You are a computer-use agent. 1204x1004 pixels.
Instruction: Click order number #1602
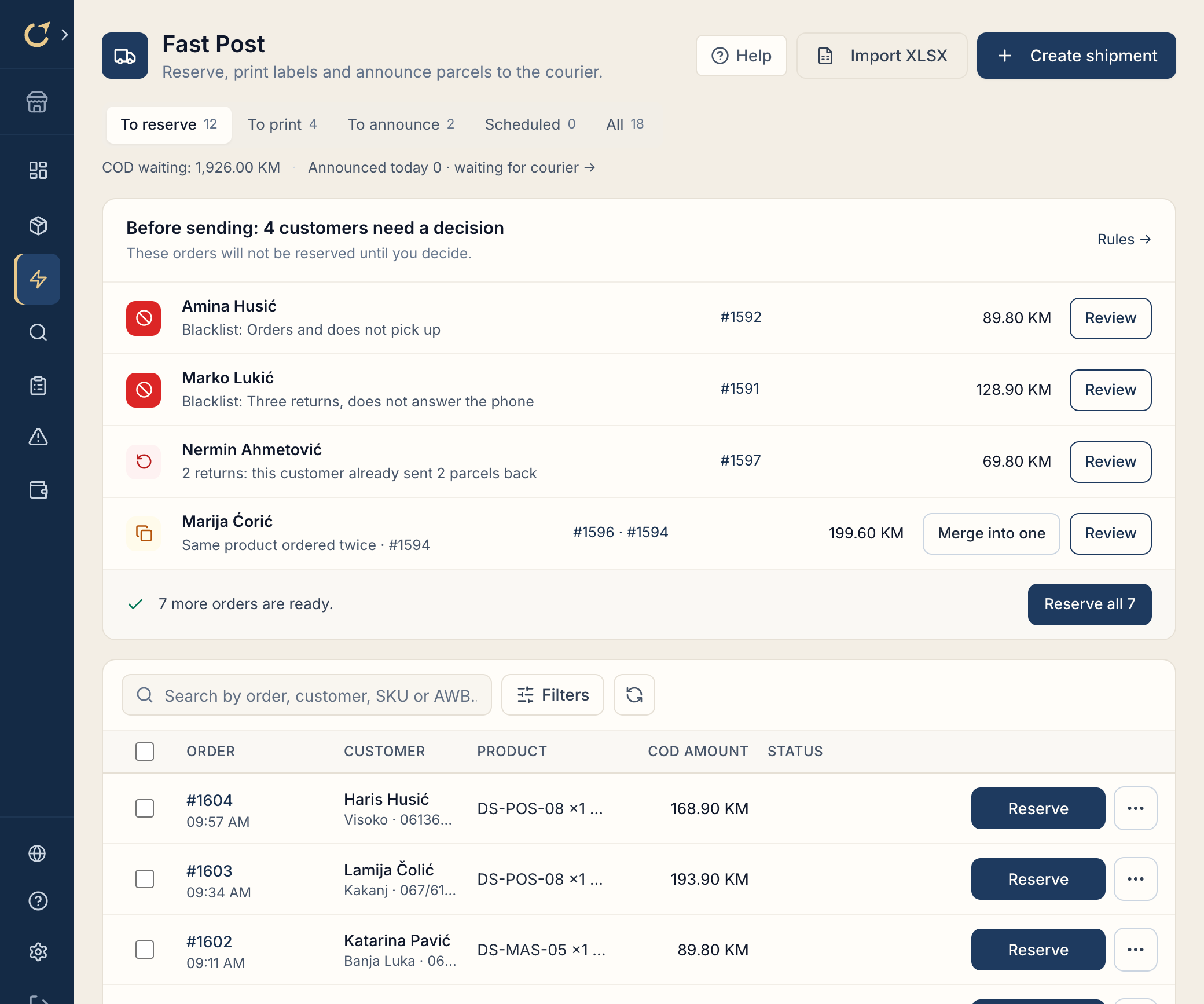click(210, 941)
